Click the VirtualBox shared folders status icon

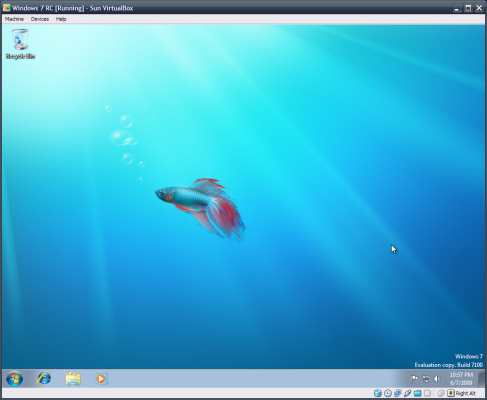(417, 393)
